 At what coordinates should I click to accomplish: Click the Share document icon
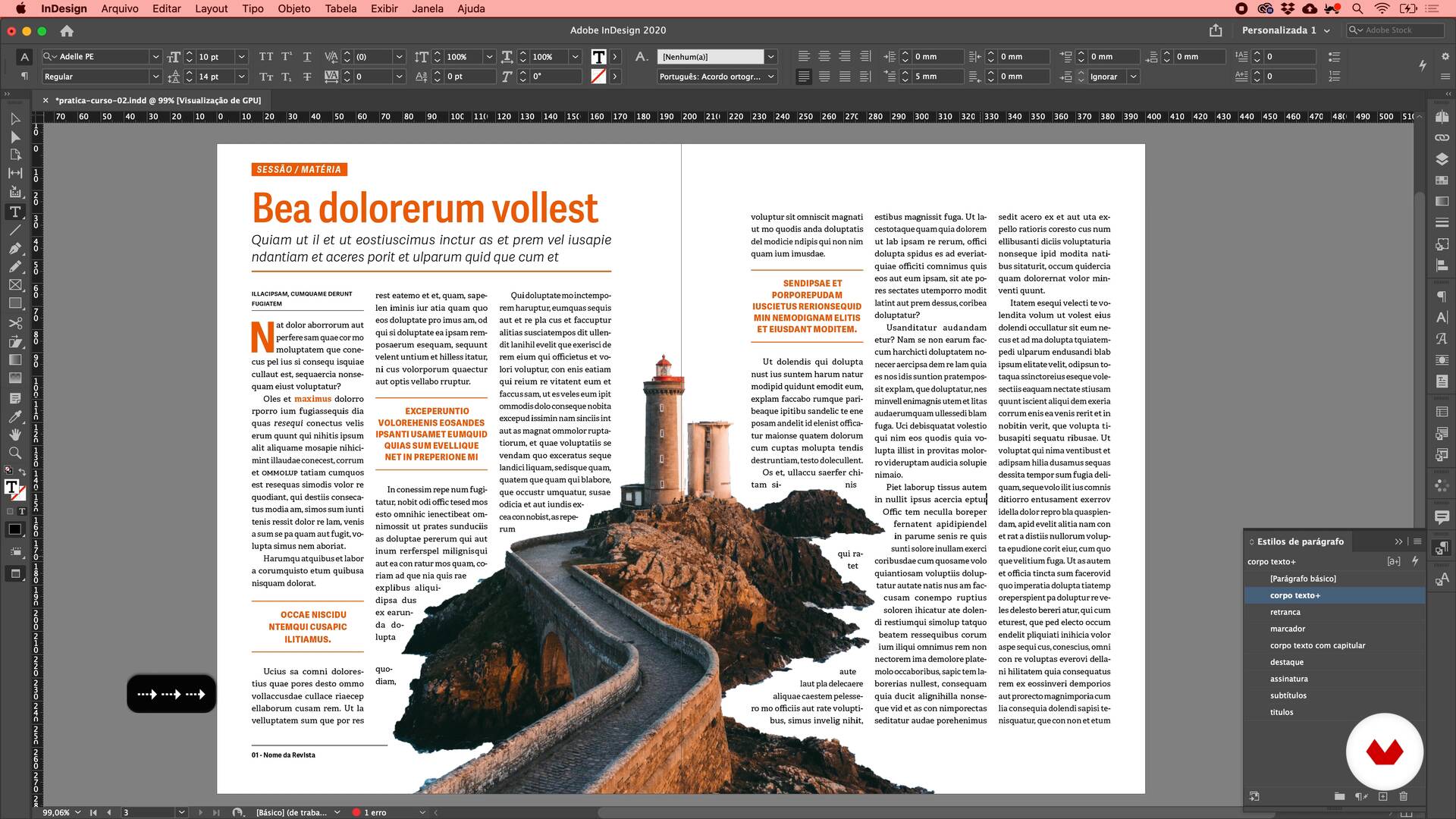[x=1216, y=30]
